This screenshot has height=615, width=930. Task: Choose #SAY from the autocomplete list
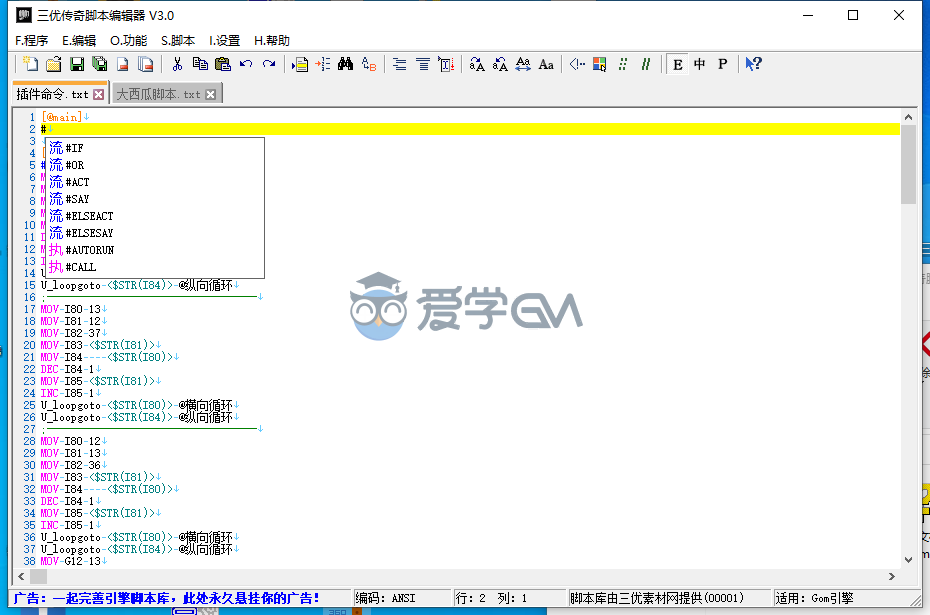[x=155, y=199]
